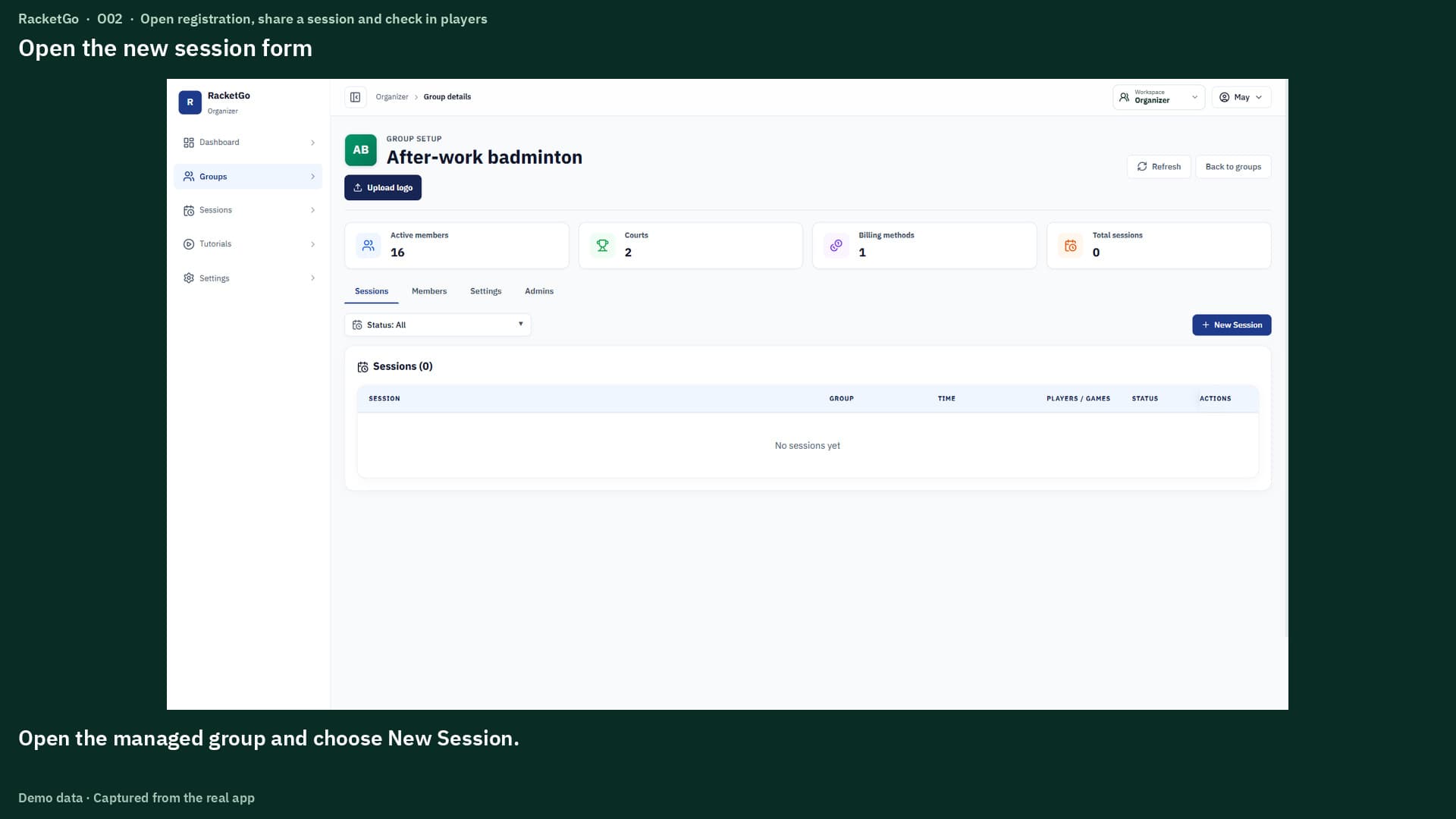Click the Refresh button
Viewport: 1456px width, 819px height.
click(1159, 167)
